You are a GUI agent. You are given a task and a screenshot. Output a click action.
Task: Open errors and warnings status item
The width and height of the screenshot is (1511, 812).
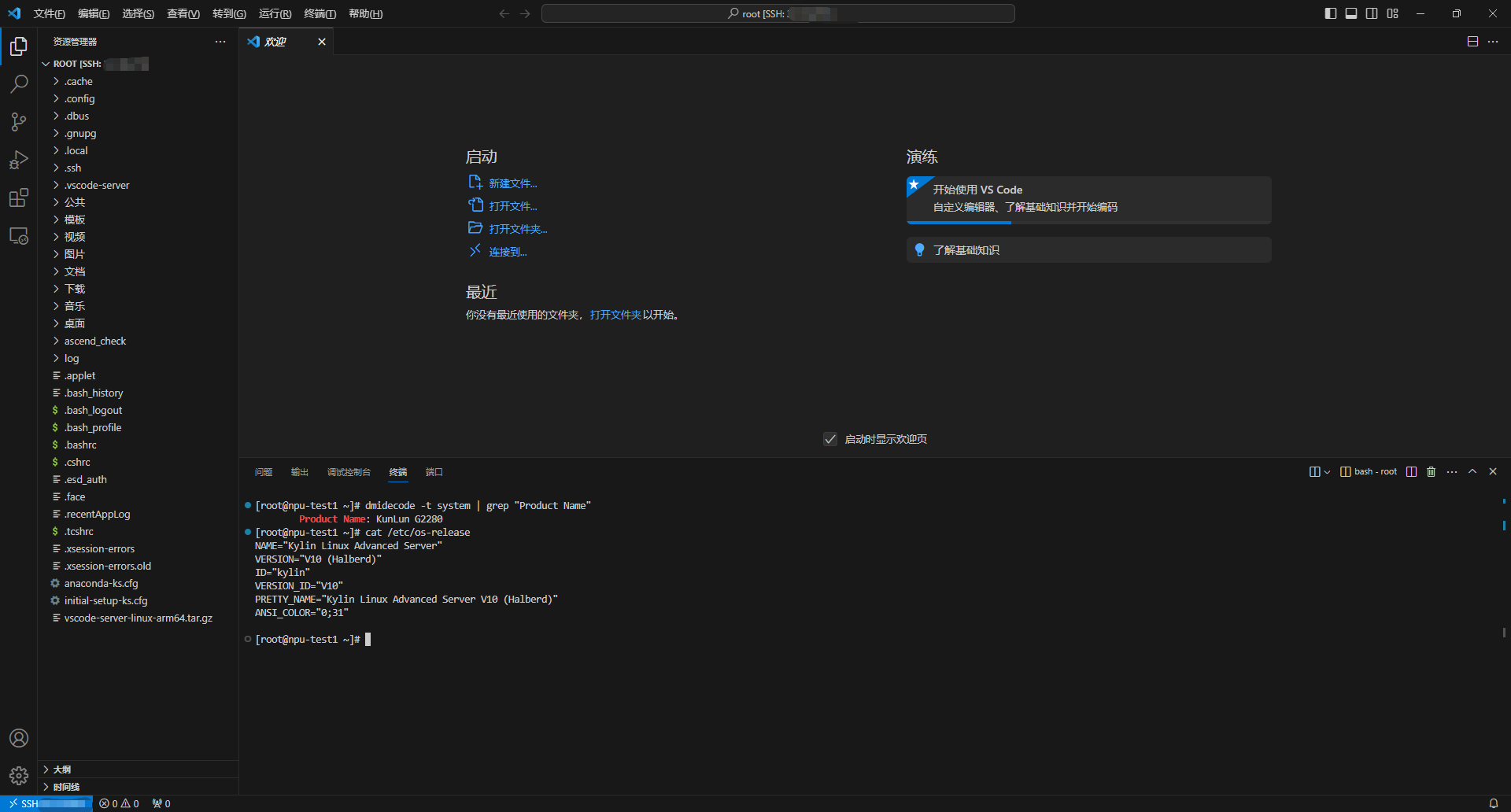point(119,803)
